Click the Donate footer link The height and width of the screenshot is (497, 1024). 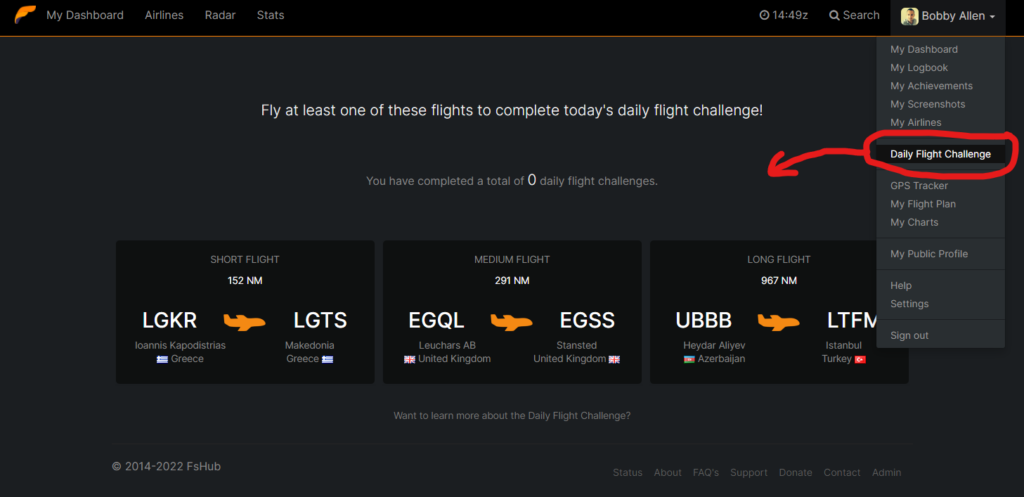coord(795,472)
